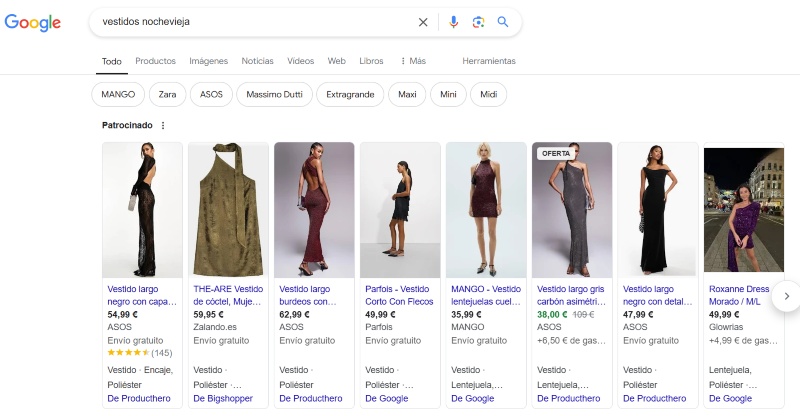Open the Parfois fringe dress image

tap(400, 210)
